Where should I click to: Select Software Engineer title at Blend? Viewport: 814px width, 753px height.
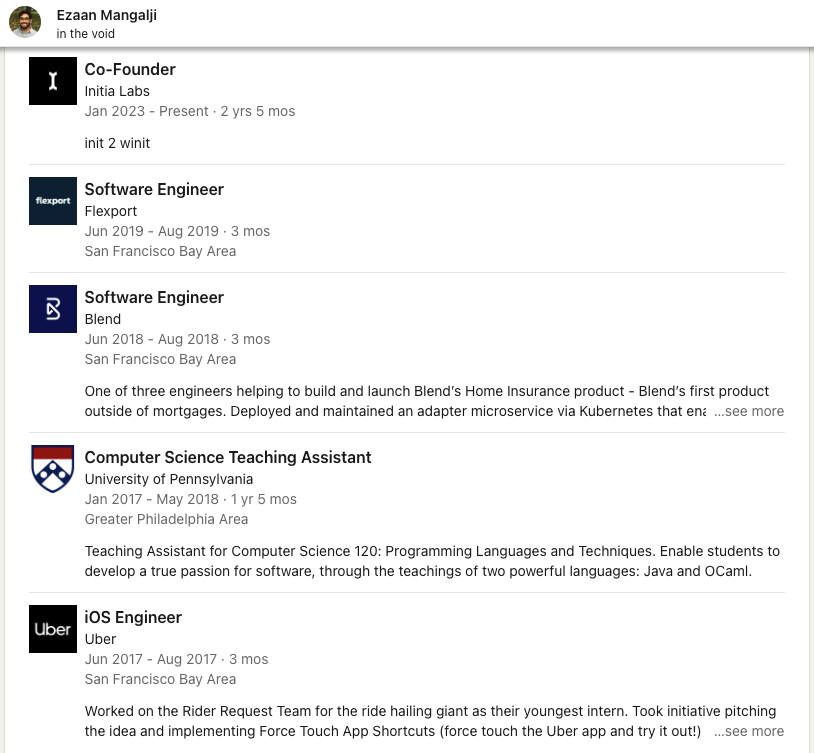point(154,298)
